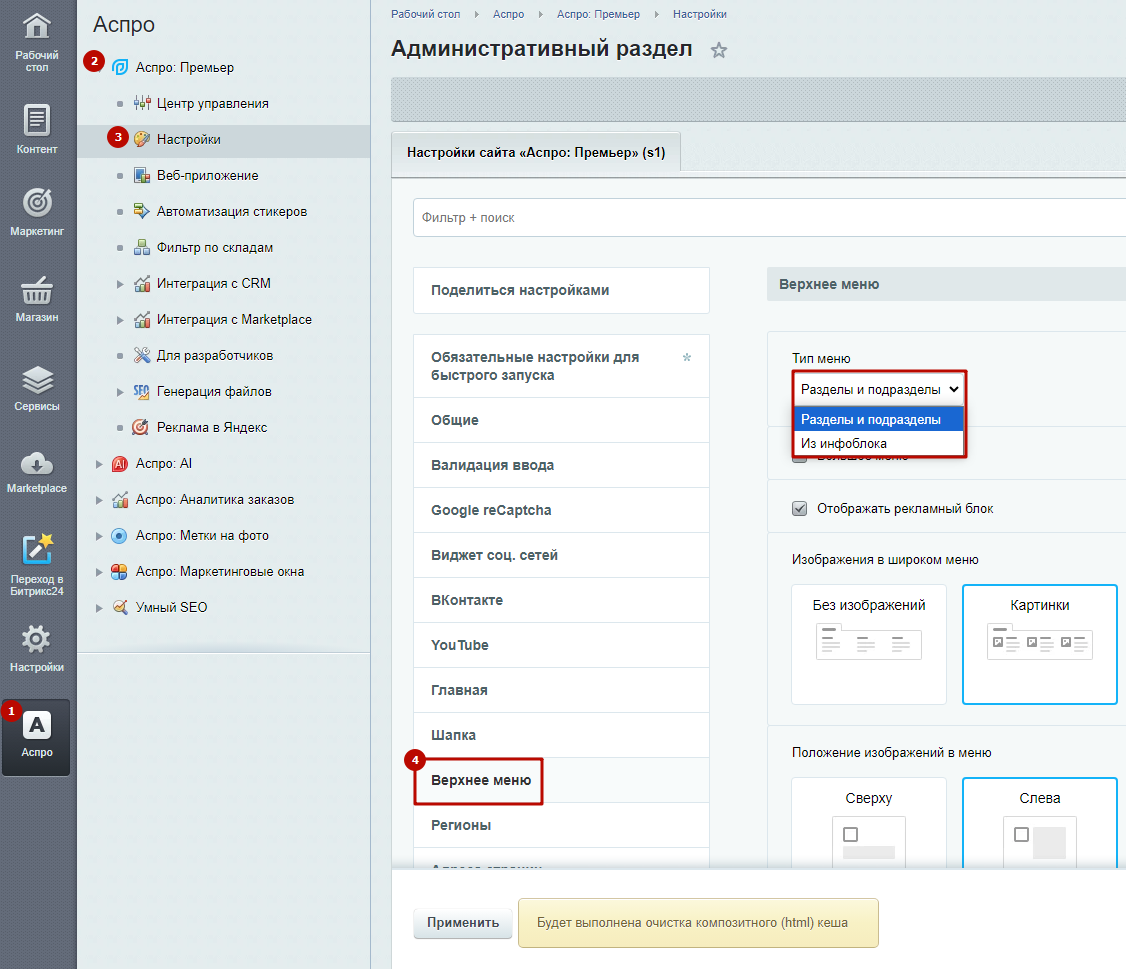Click the Аспро: Метки на фото icon

(x=120, y=535)
